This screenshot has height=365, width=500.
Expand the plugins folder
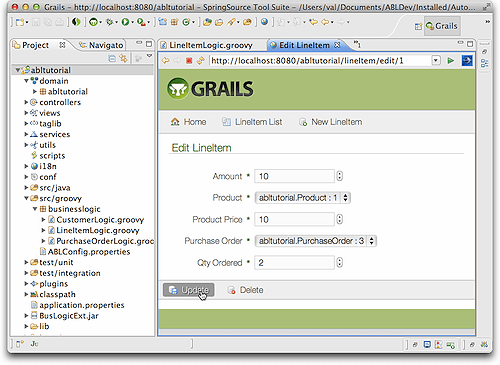[x=26, y=284]
